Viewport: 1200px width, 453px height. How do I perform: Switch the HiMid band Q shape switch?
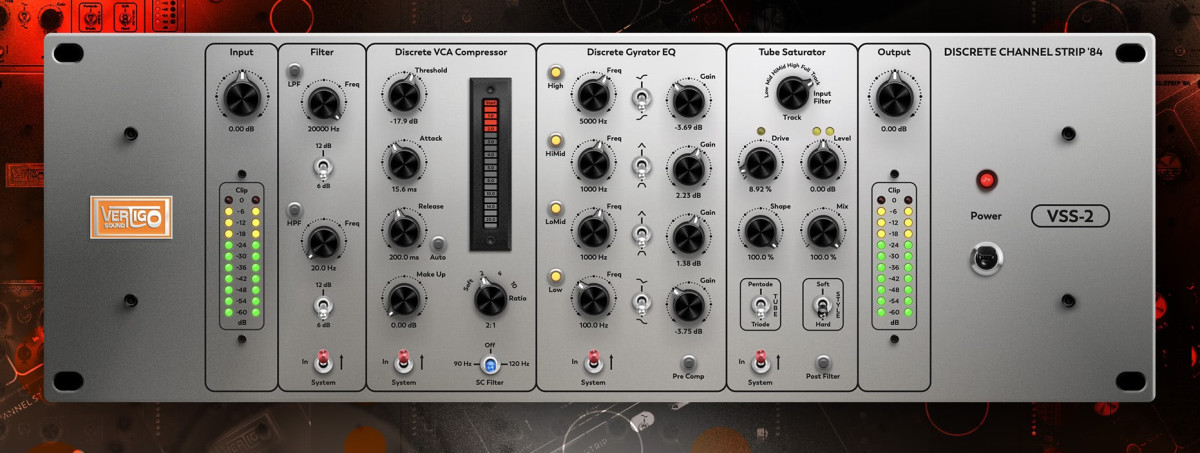coord(640,166)
